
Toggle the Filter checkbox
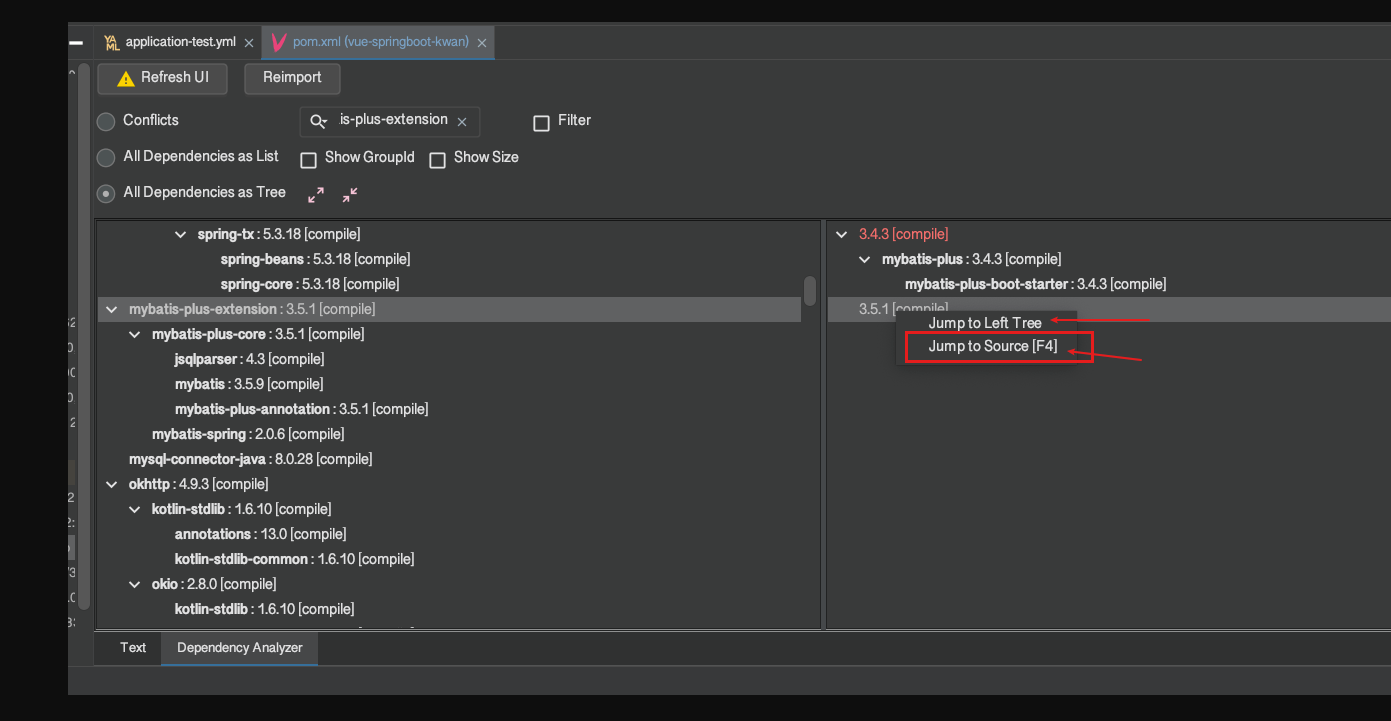click(x=541, y=123)
